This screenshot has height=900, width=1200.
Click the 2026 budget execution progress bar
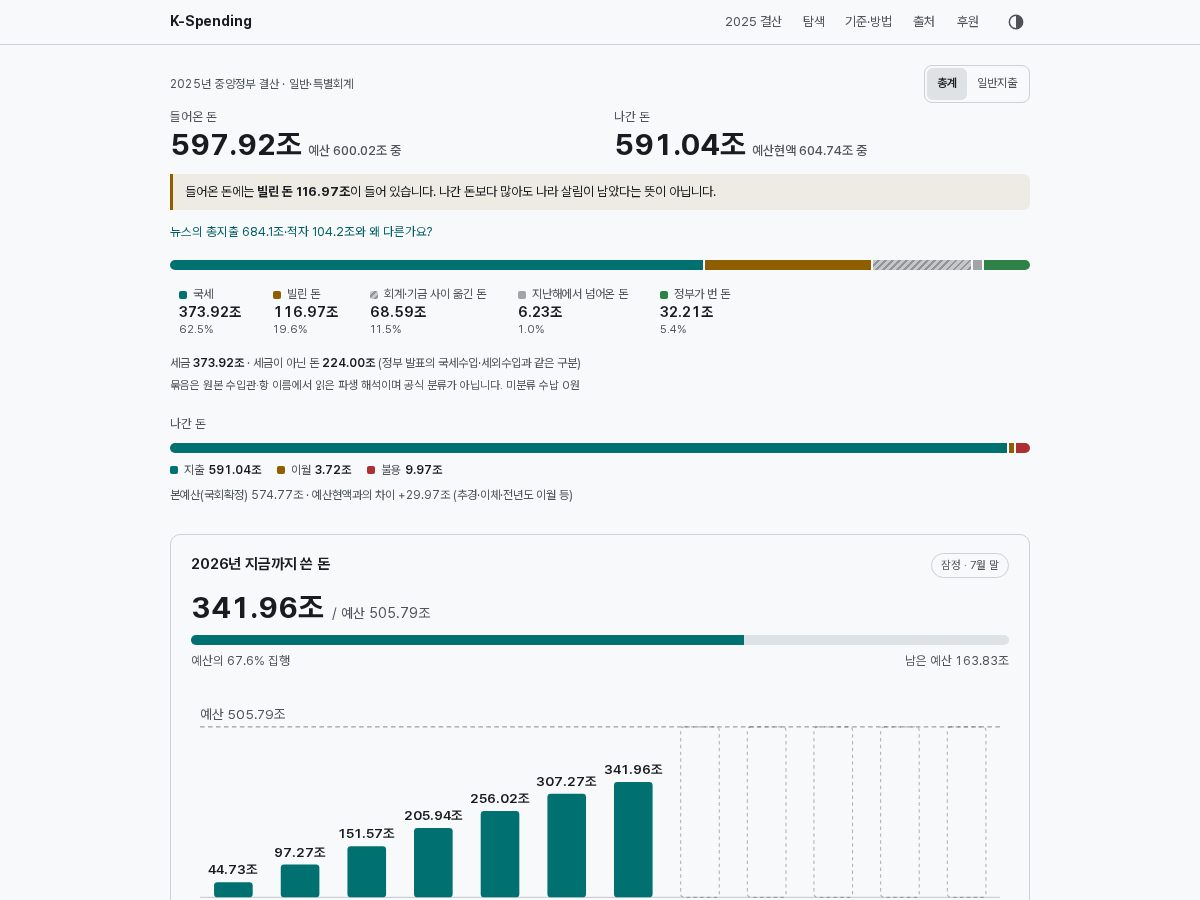600,640
